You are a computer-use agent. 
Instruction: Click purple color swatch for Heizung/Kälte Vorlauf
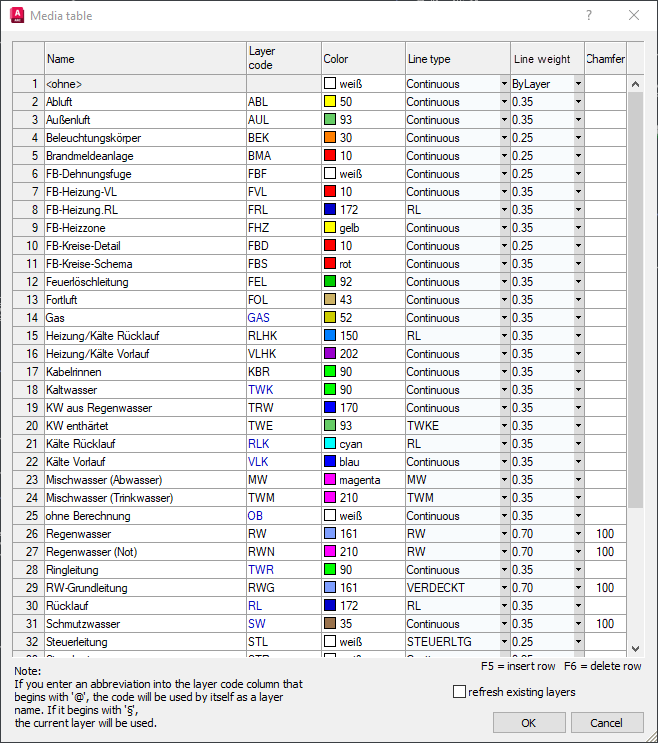pos(330,353)
